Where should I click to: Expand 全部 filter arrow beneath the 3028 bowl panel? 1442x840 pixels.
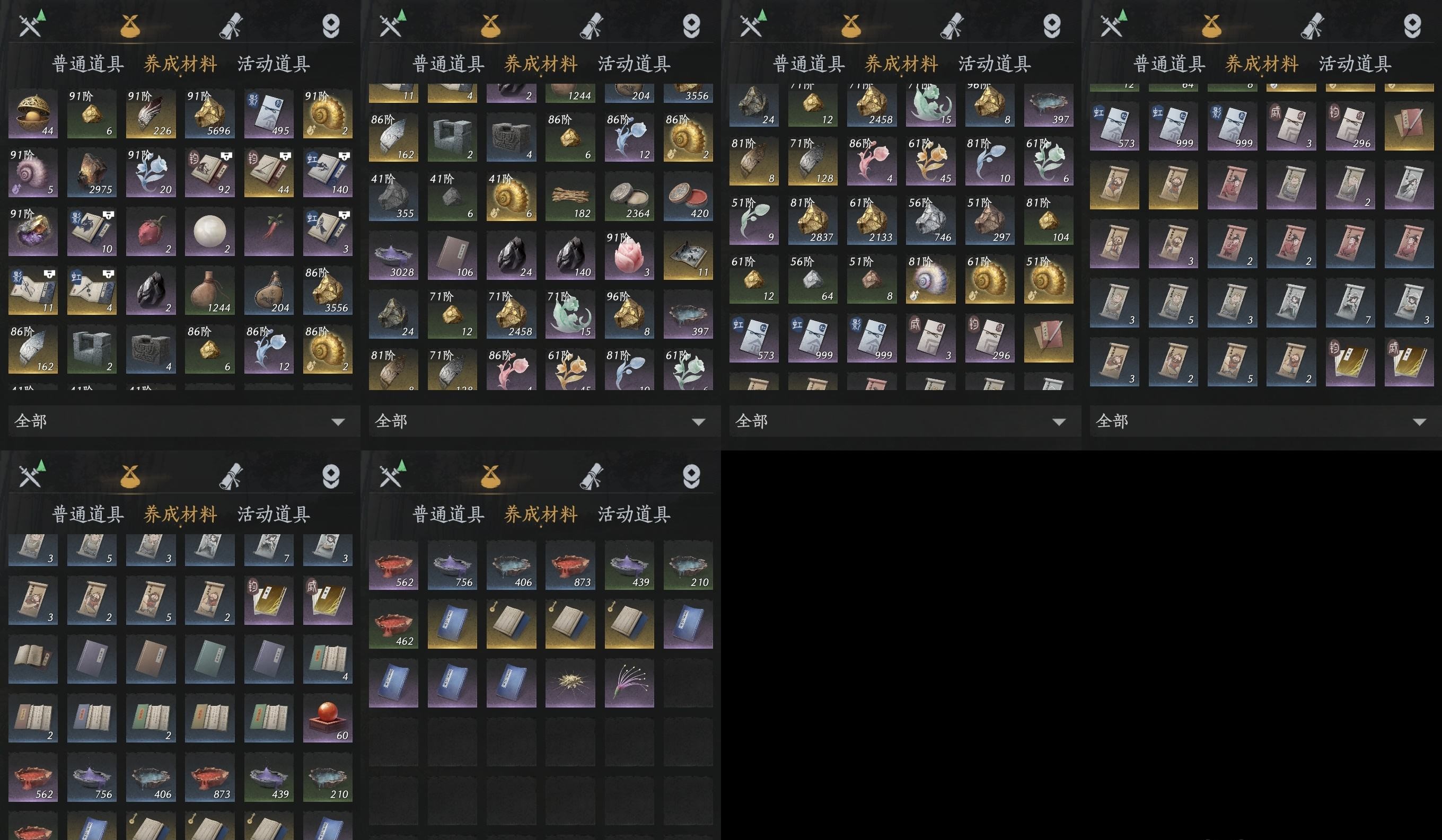698,422
